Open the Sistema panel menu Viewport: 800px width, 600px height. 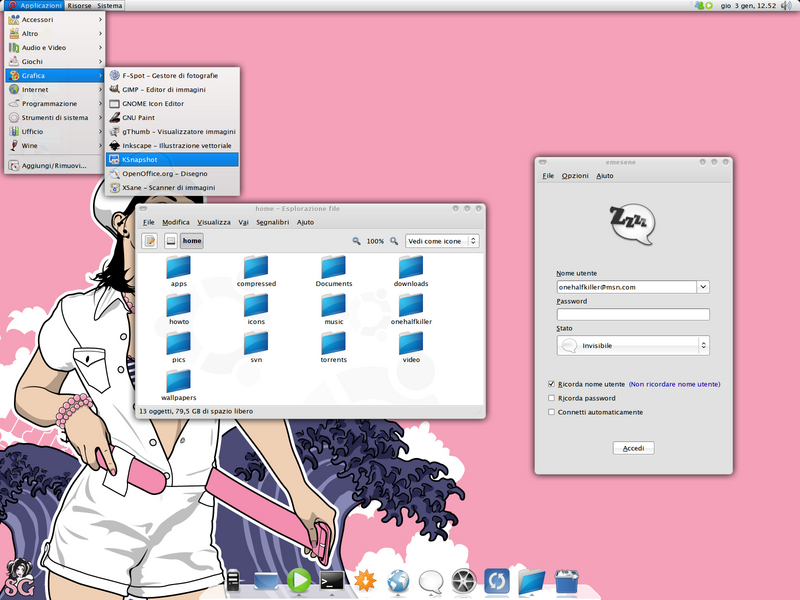[x=110, y=6]
